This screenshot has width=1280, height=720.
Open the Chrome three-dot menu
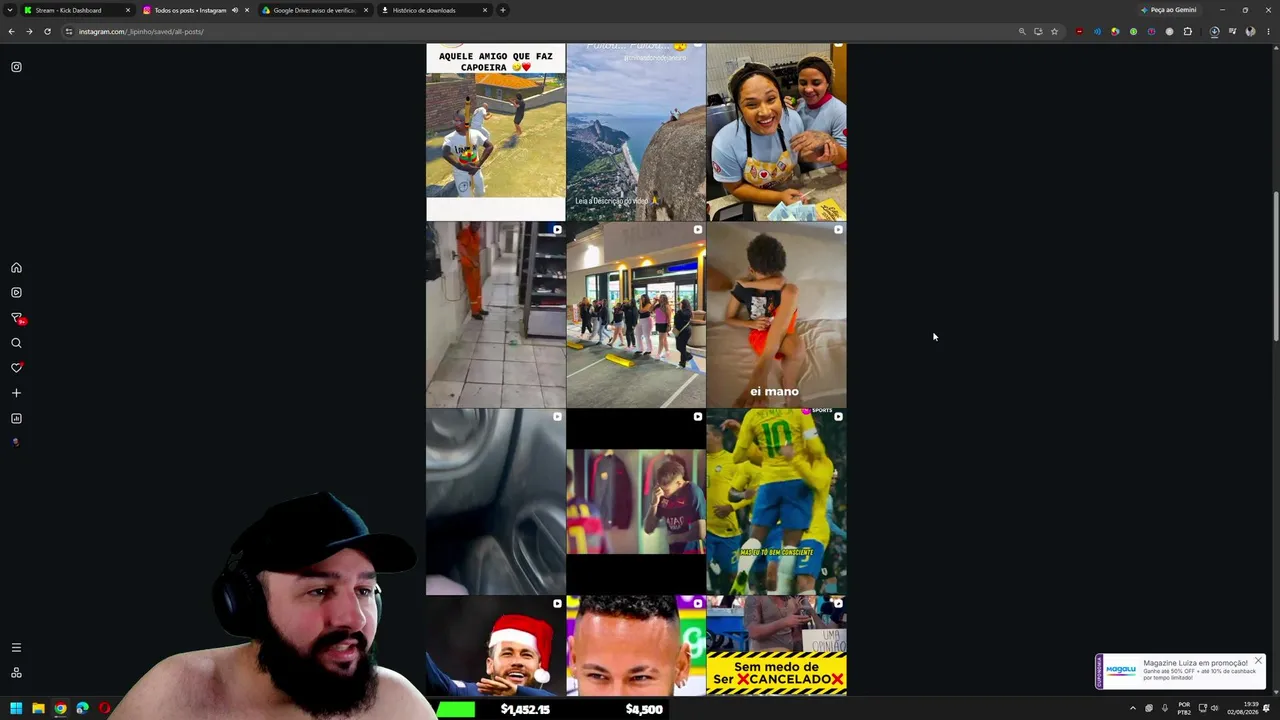(x=1268, y=31)
